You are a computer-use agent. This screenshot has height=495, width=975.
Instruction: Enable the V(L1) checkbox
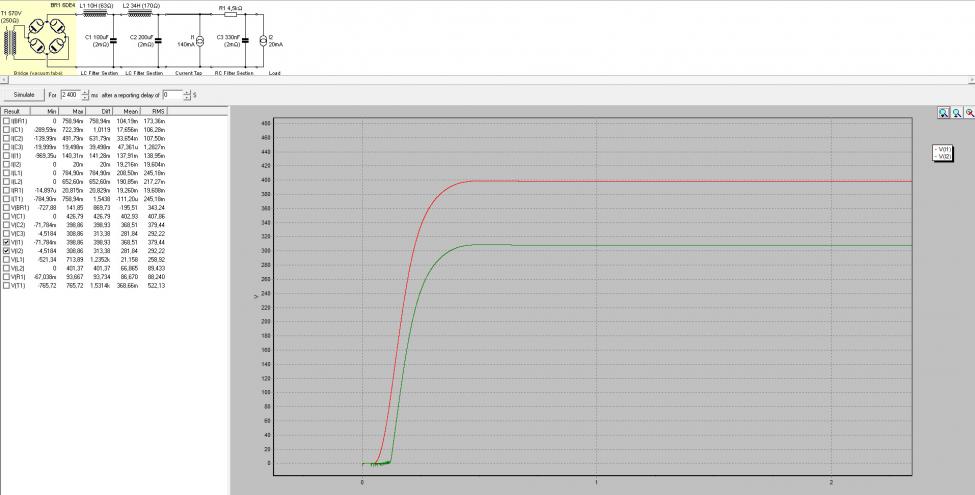click(6, 259)
